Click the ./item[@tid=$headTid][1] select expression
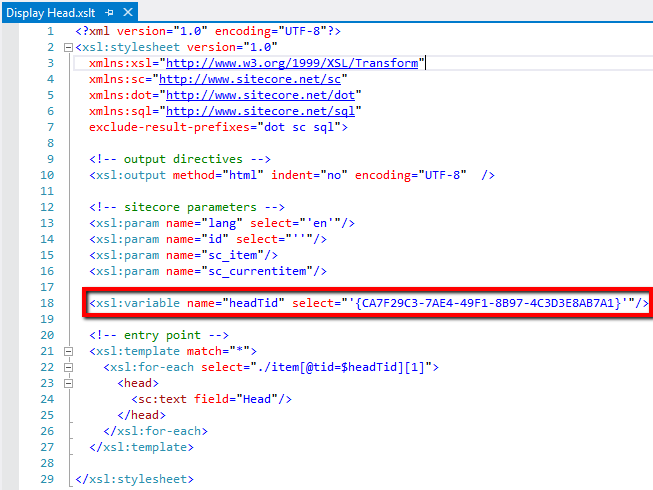This screenshot has height=490, width=653. [x=341, y=368]
